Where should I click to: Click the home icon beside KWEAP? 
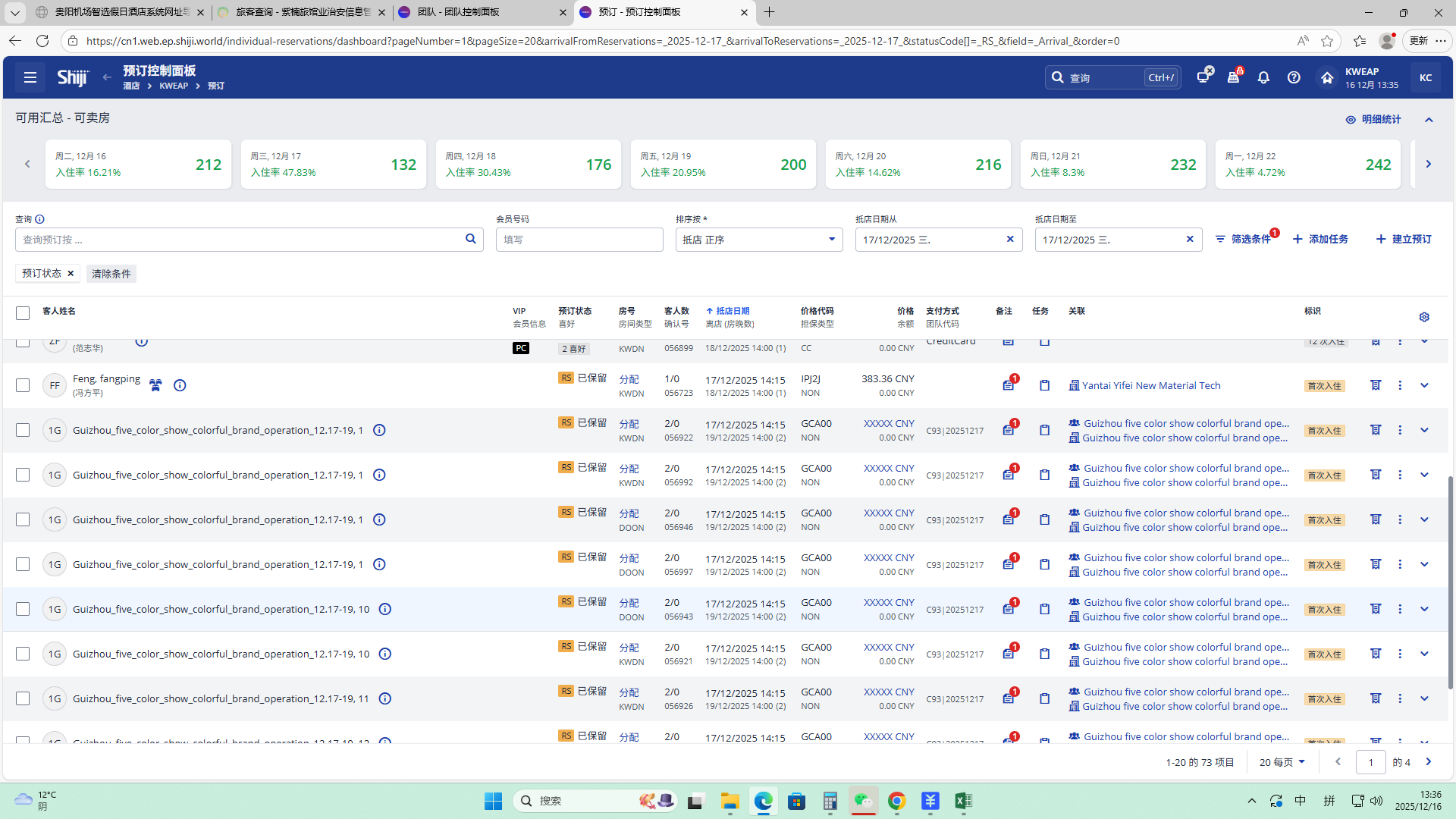click(x=1326, y=77)
